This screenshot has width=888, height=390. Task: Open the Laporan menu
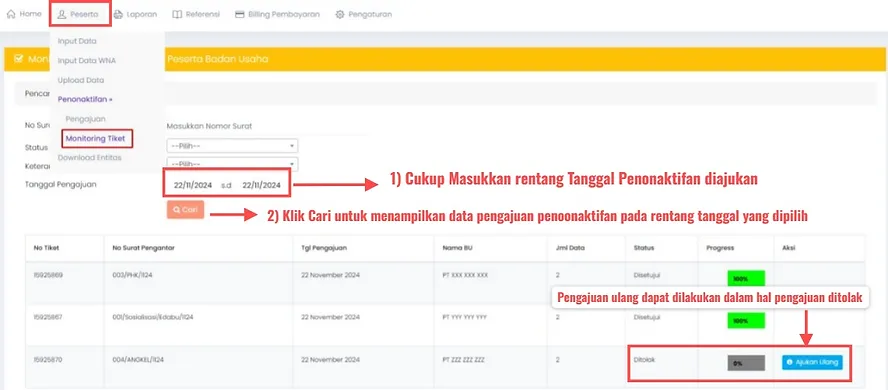pyautogui.click(x=135, y=14)
